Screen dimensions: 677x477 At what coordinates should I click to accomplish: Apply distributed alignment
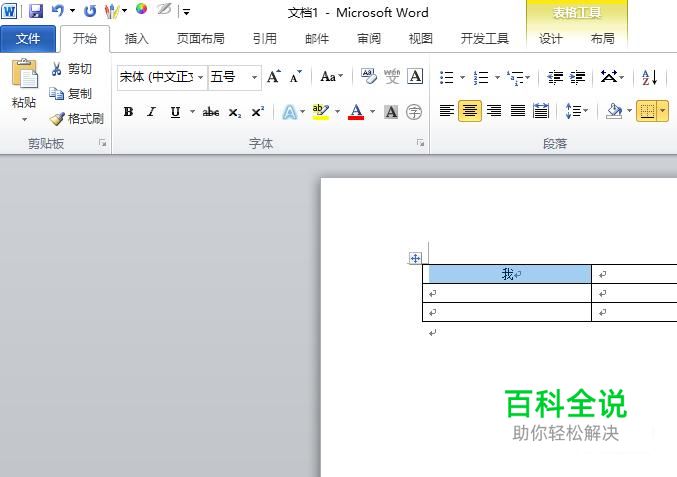[541, 111]
